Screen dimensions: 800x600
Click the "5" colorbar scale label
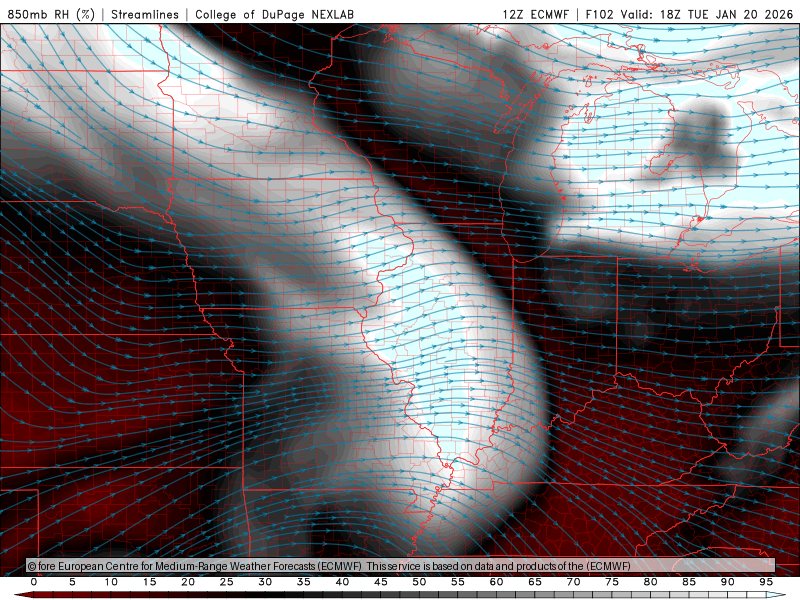72,582
